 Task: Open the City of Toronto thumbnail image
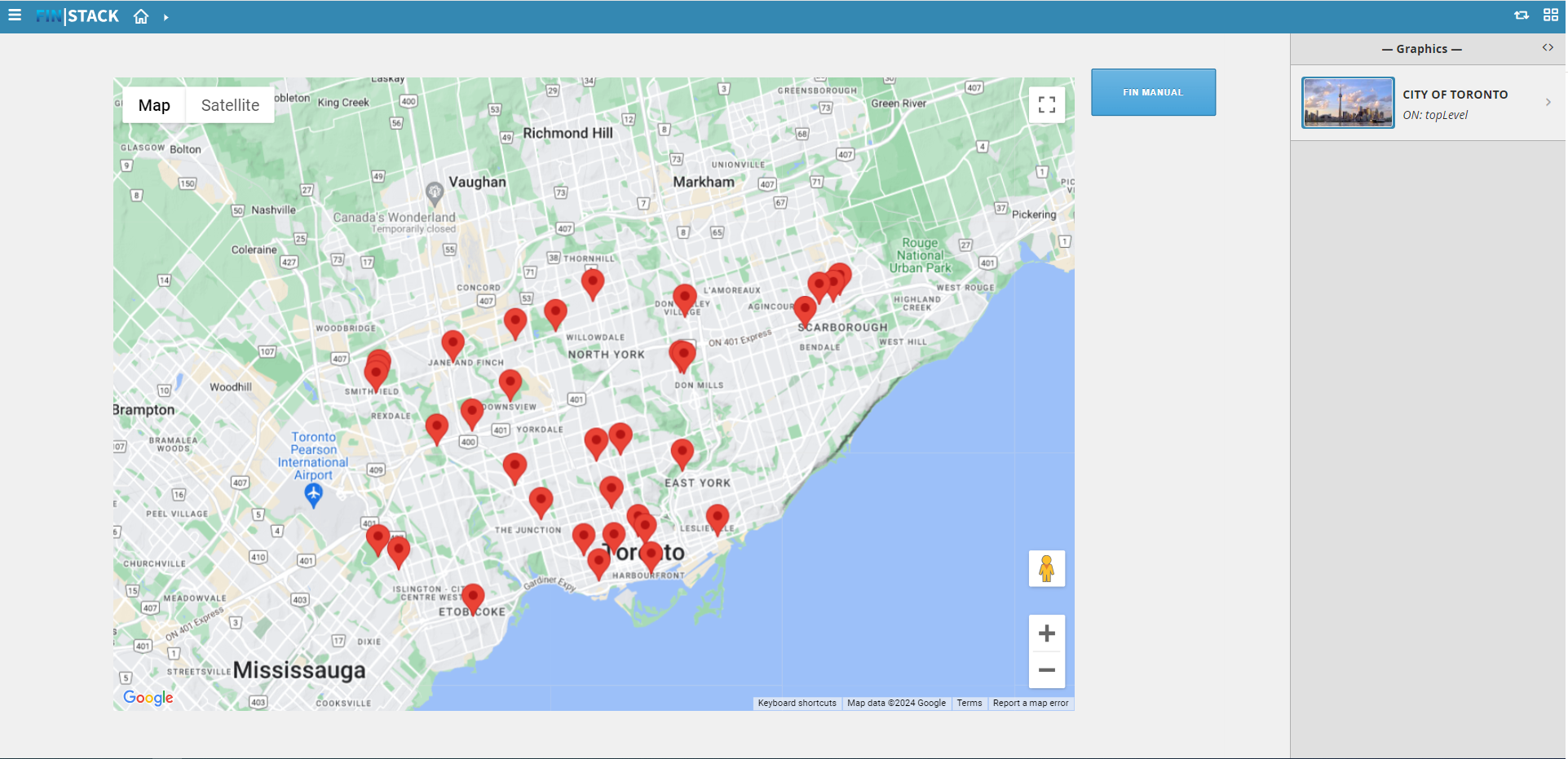click(1348, 103)
